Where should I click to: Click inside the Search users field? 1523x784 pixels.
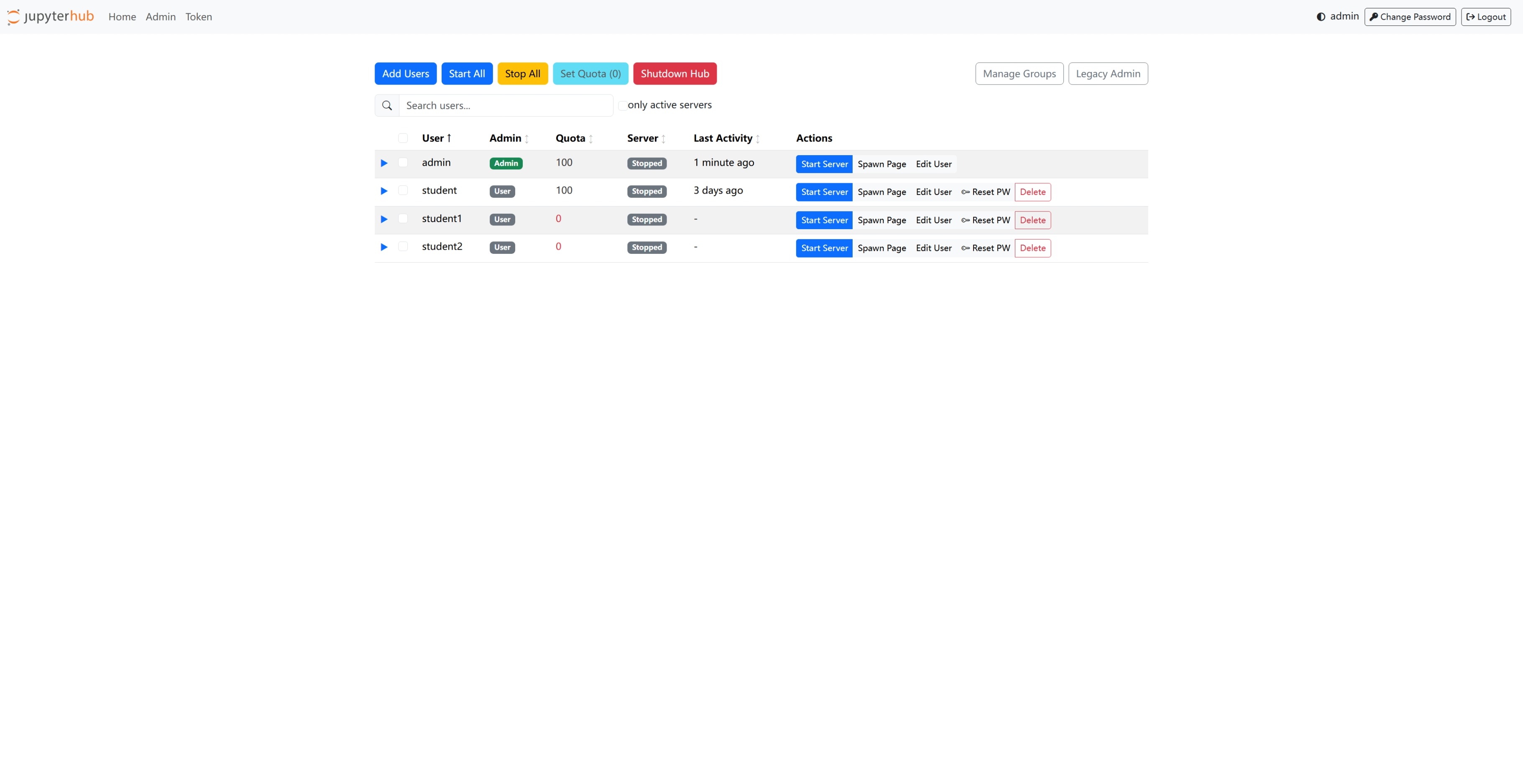(x=506, y=105)
